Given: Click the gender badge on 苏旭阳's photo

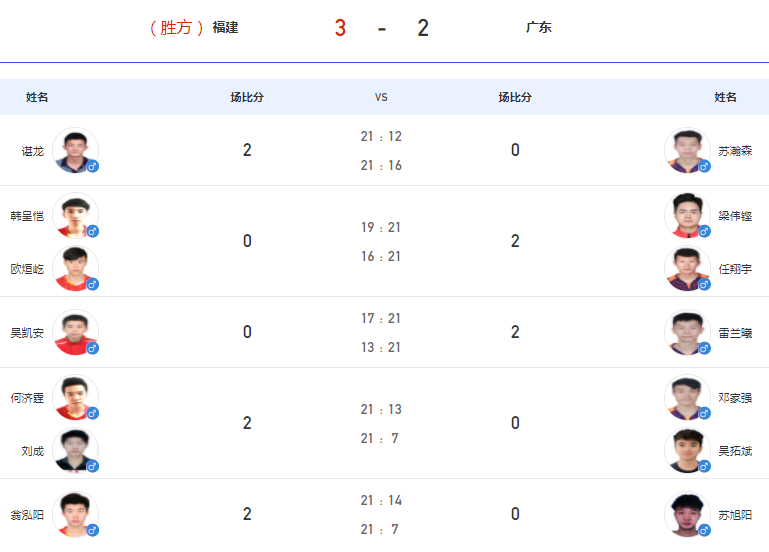Looking at the screenshot, I should pos(704,530).
